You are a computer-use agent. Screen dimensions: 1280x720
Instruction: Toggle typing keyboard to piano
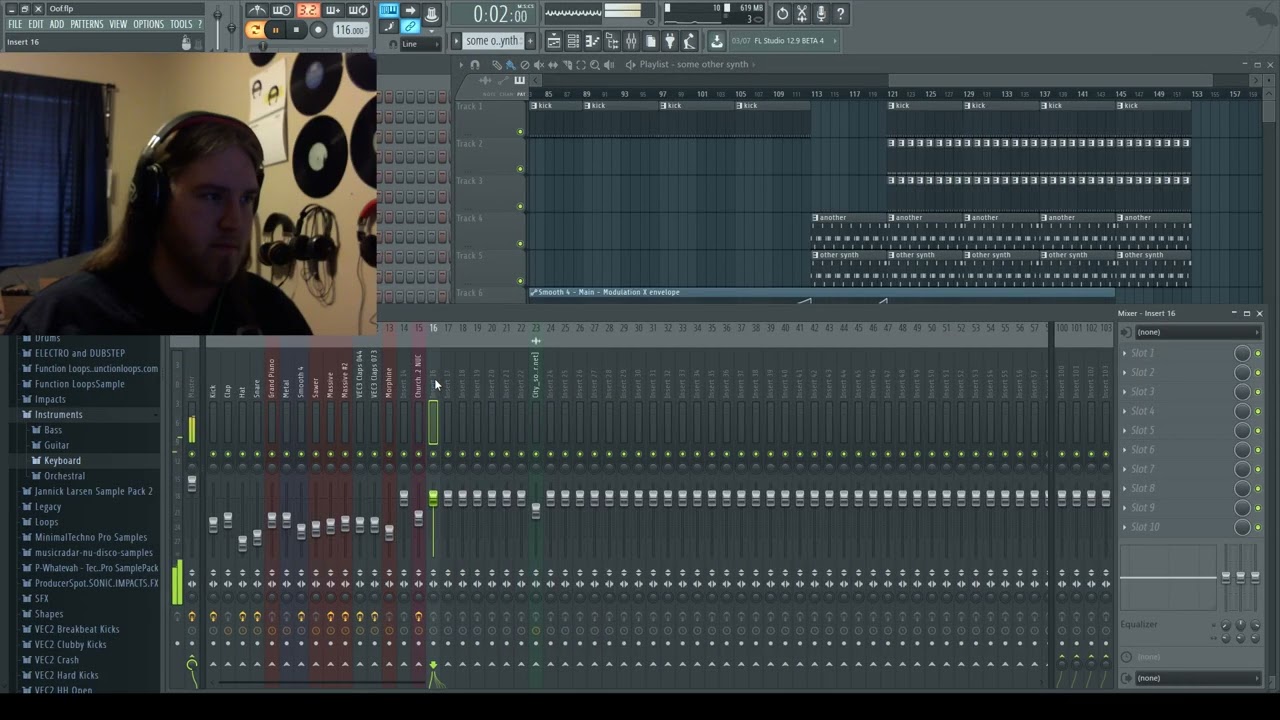388,10
